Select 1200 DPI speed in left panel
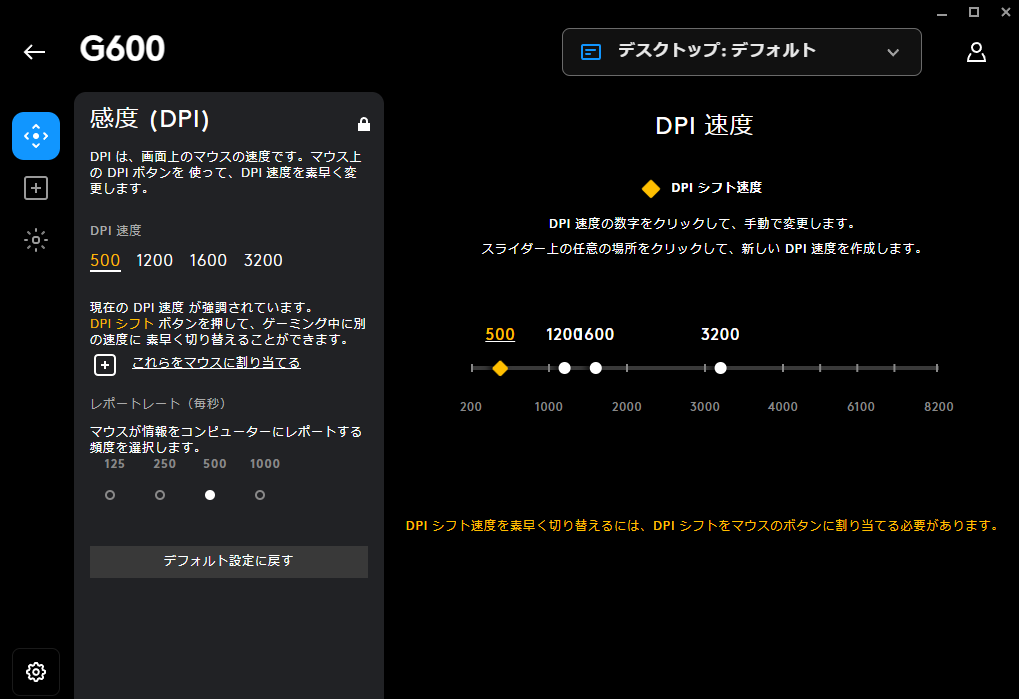This screenshot has height=699, width=1019. [x=155, y=261]
